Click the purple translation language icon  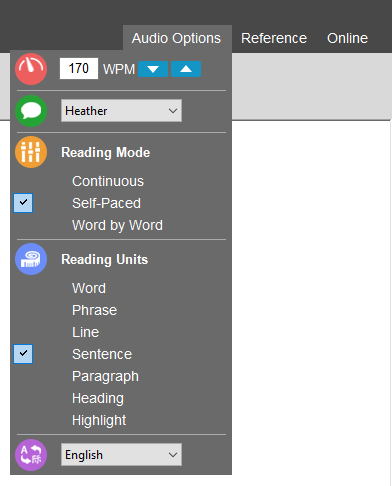point(31,455)
